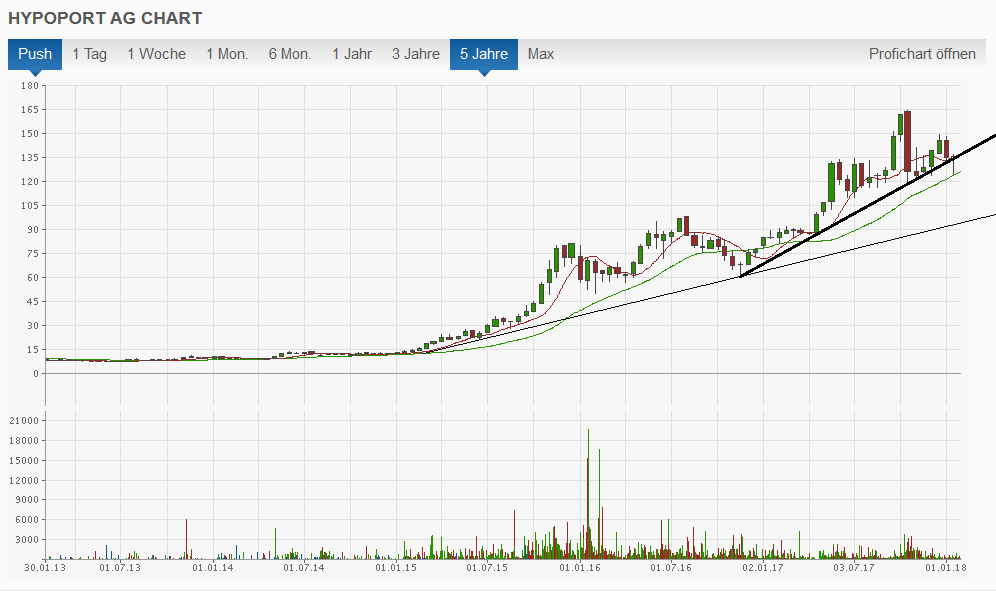
Task: Click the 150 price axis label
Action: point(30,133)
